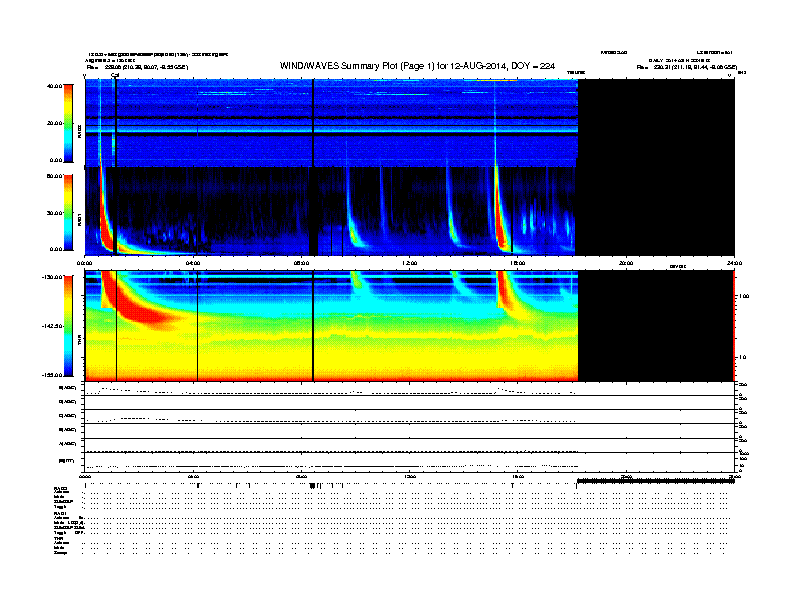
Task: Select the -130.00 label on TNR color scale
Action: [52, 277]
